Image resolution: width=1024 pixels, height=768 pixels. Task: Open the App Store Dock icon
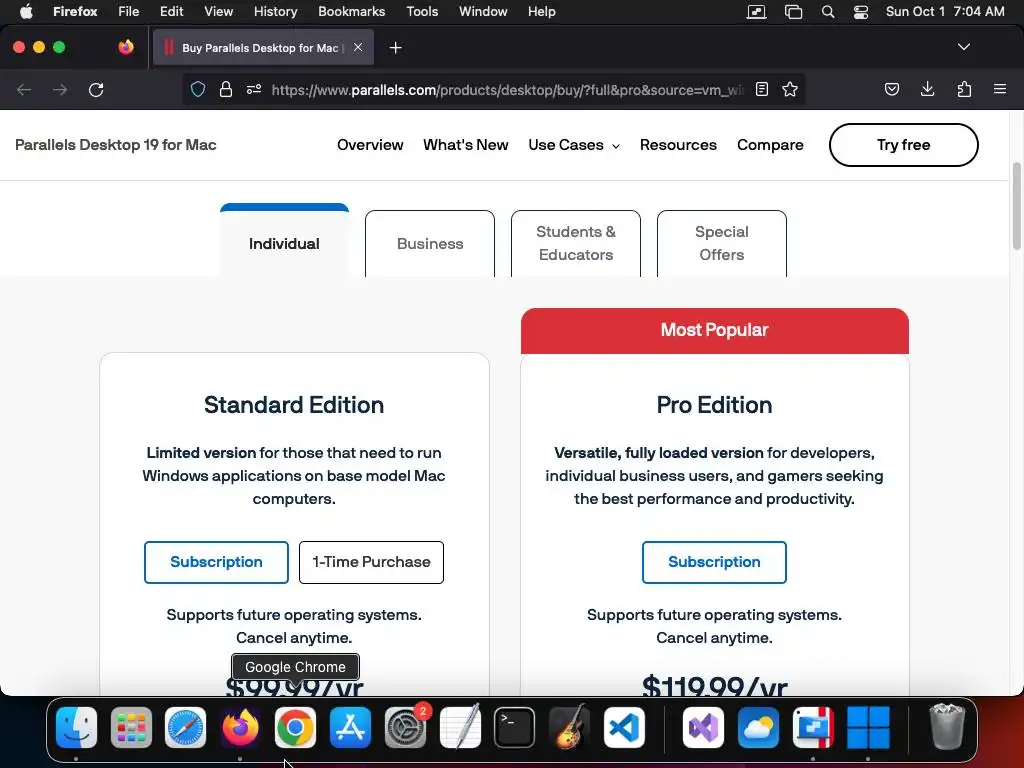tap(350, 727)
